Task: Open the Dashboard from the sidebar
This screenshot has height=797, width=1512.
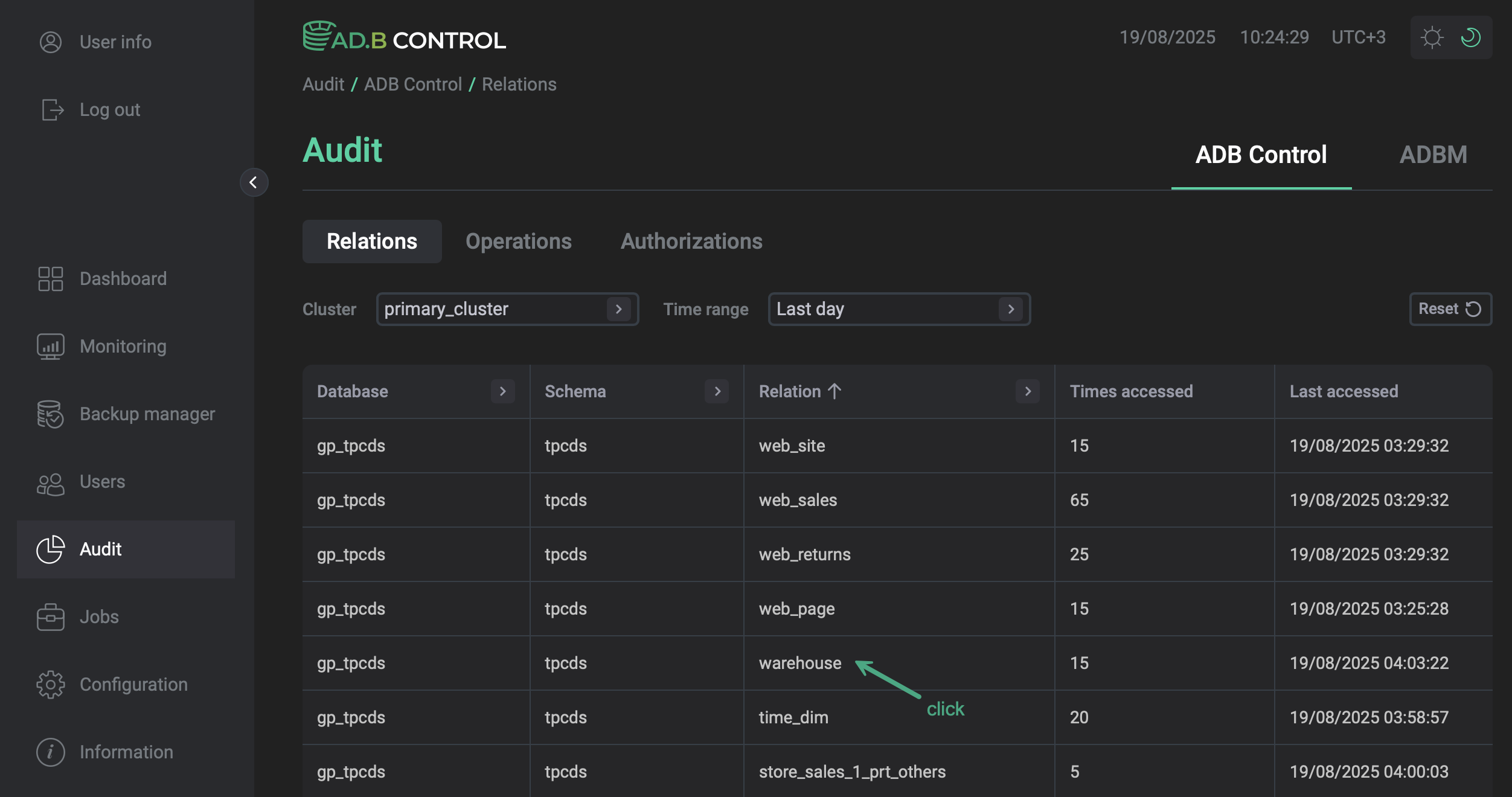Action: point(51,278)
